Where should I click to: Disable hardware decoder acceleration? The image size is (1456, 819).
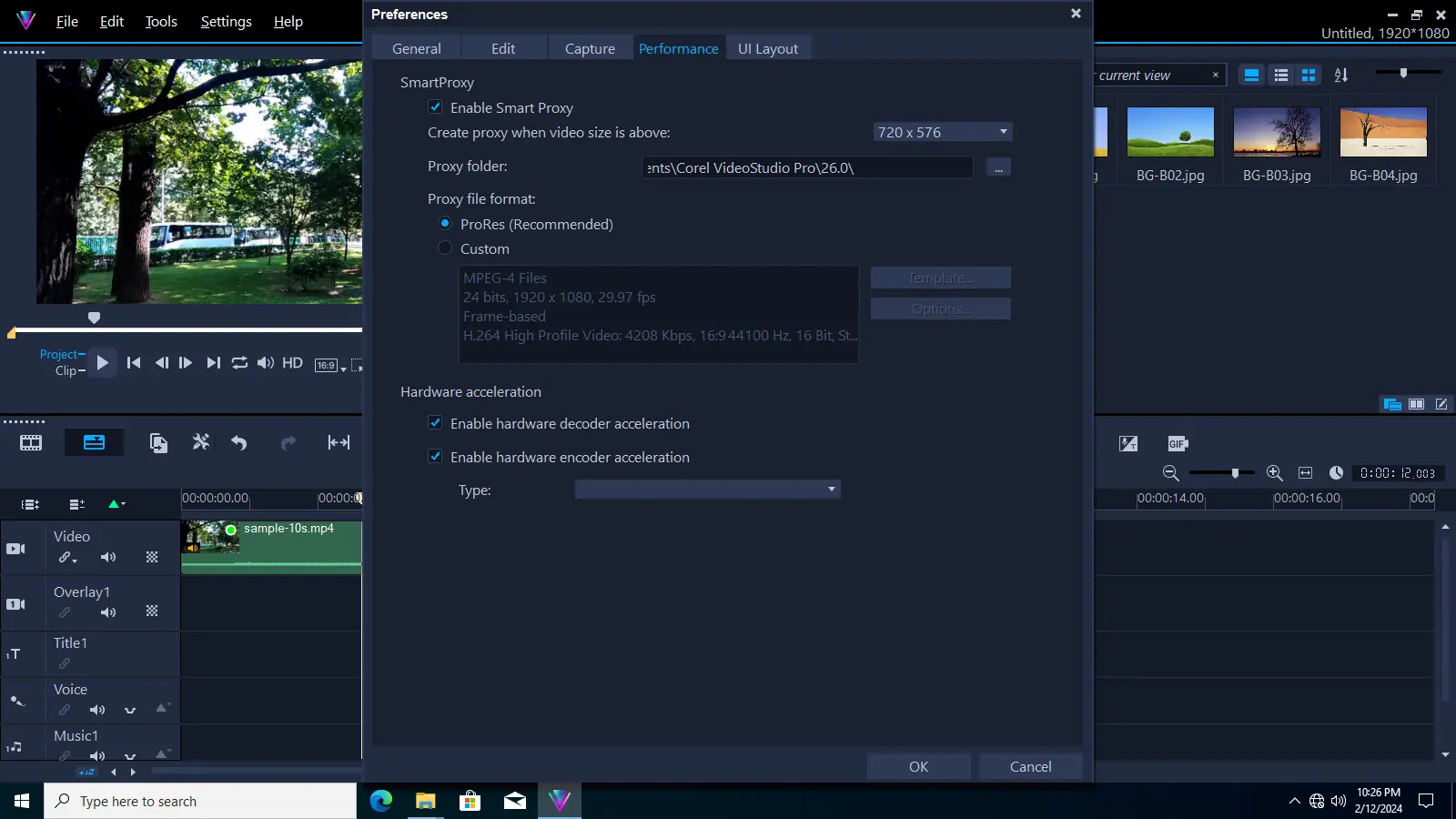click(x=436, y=422)
